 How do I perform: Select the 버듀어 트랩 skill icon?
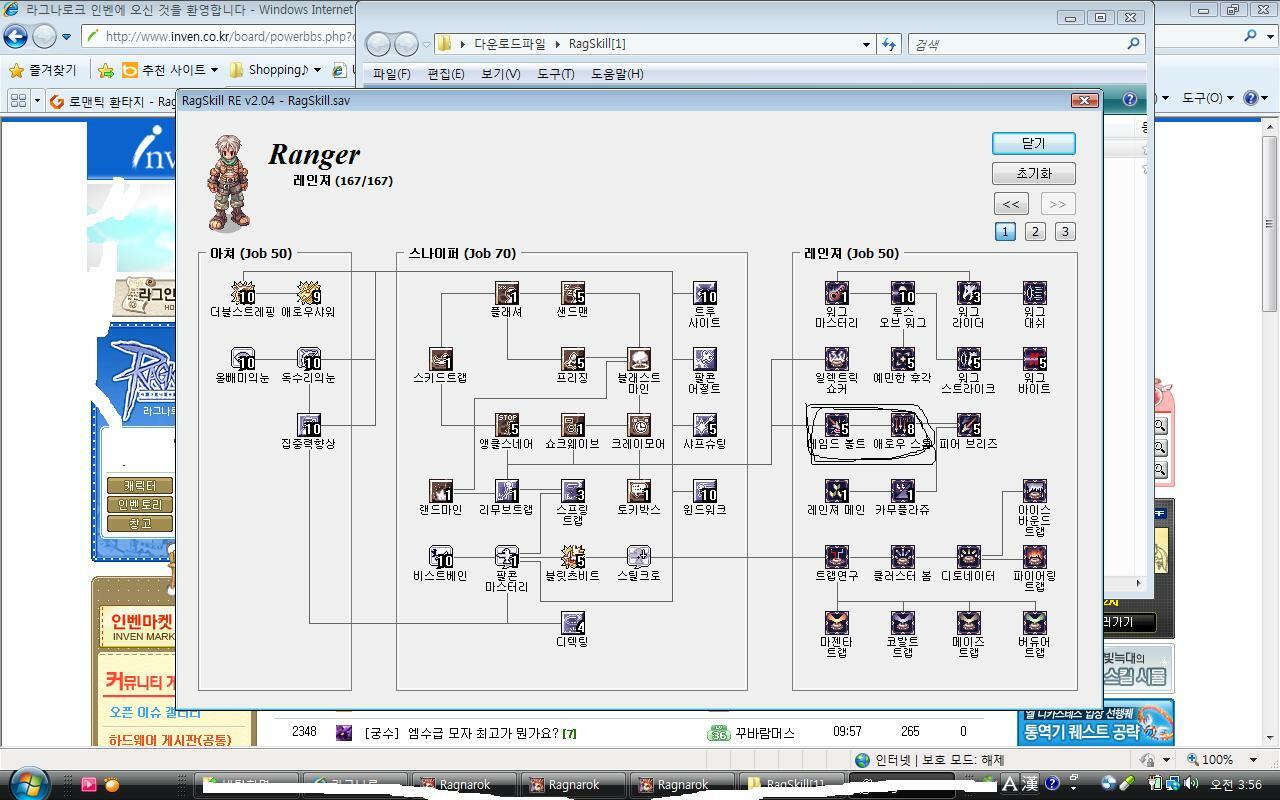pos(1034,622)
